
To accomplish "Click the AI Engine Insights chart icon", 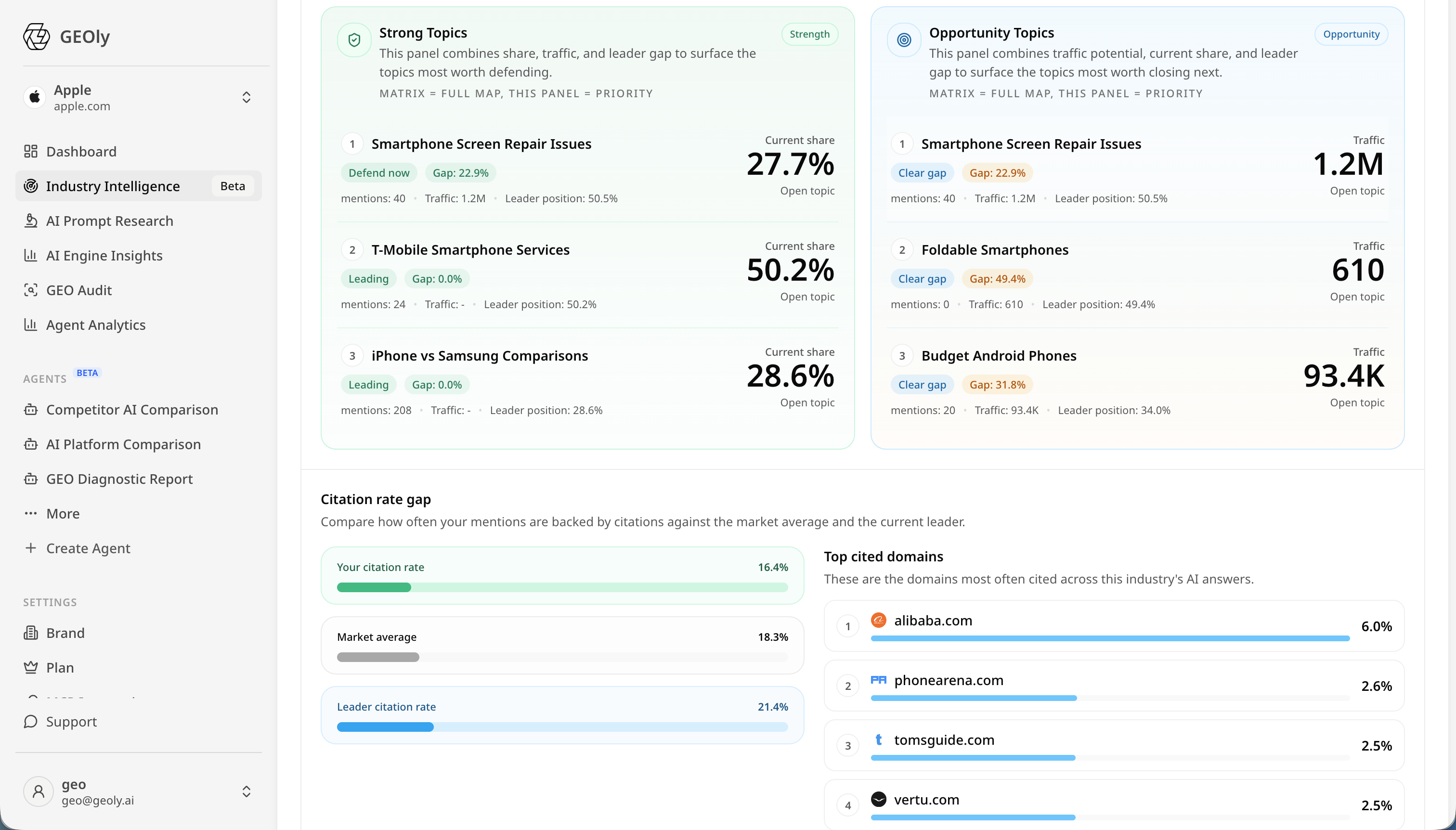I will pyautogui.click(x=31, y=255).
